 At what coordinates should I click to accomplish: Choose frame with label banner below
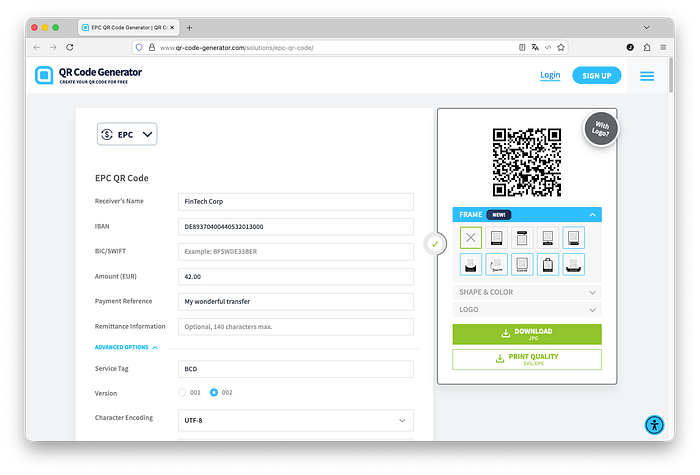pyautogui.click(x=496, y=238)
